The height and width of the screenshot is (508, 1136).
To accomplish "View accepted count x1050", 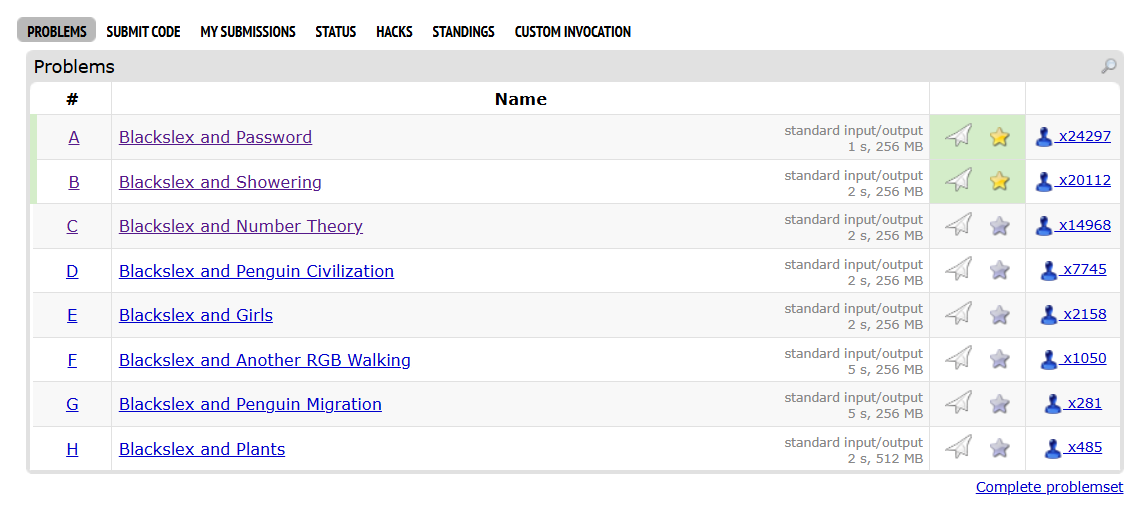I will point(1085,359).
